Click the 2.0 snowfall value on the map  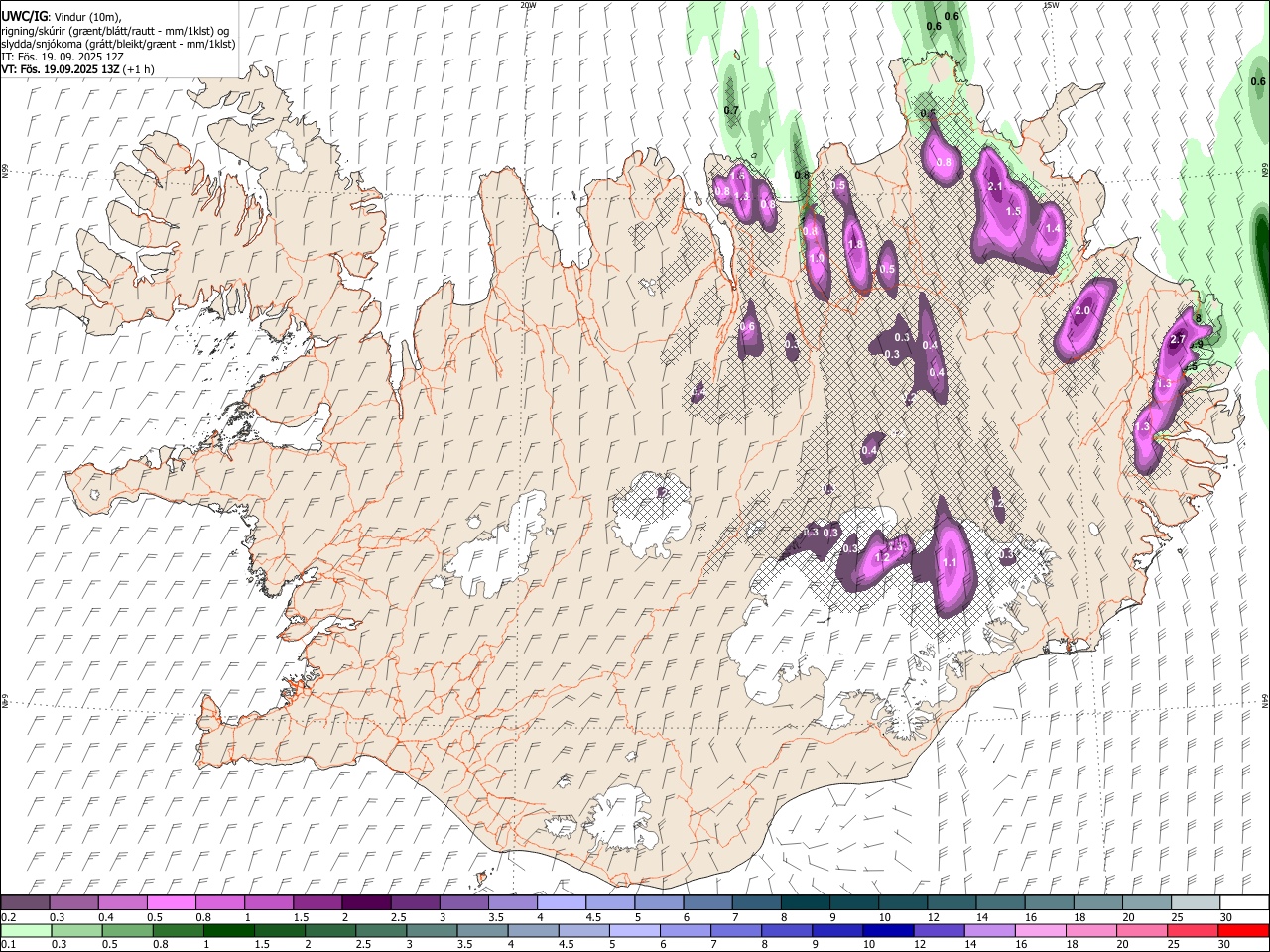1082,311
